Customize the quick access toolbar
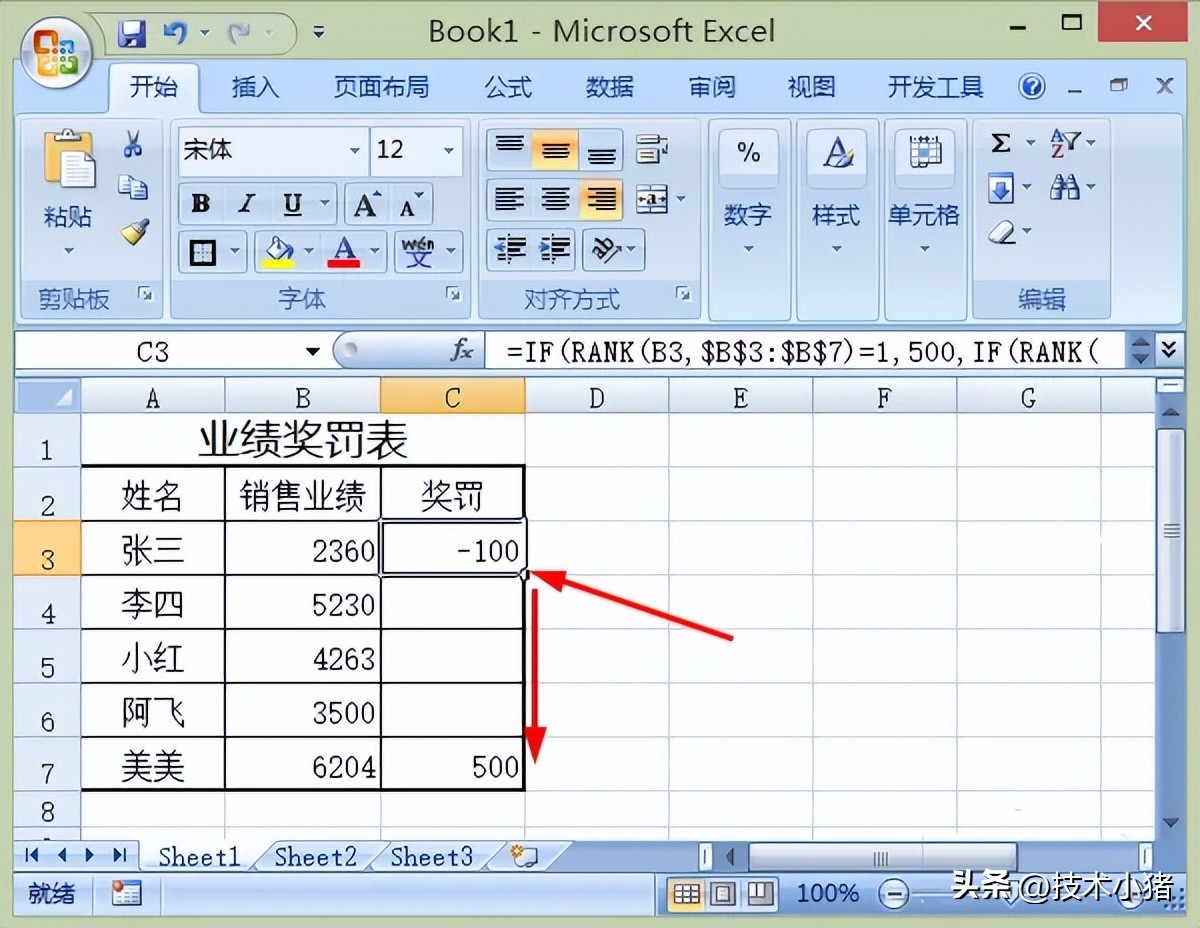The image size is (1200, 928). coord(319,33)
